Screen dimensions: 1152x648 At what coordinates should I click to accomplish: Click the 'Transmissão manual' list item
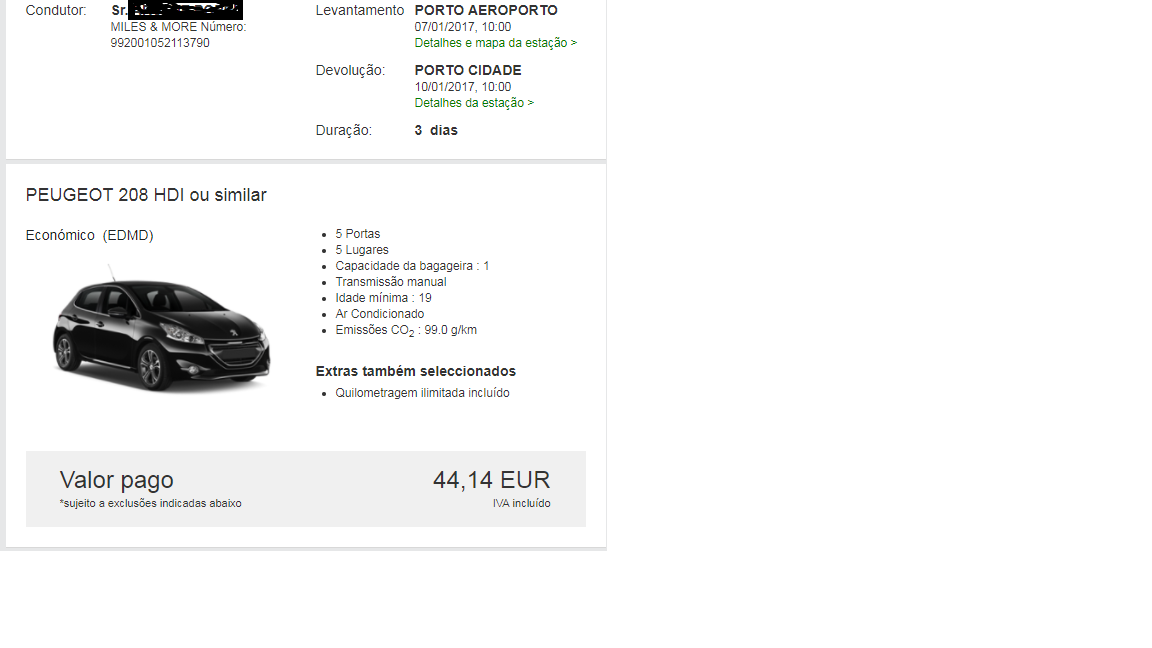click(391, 282)
